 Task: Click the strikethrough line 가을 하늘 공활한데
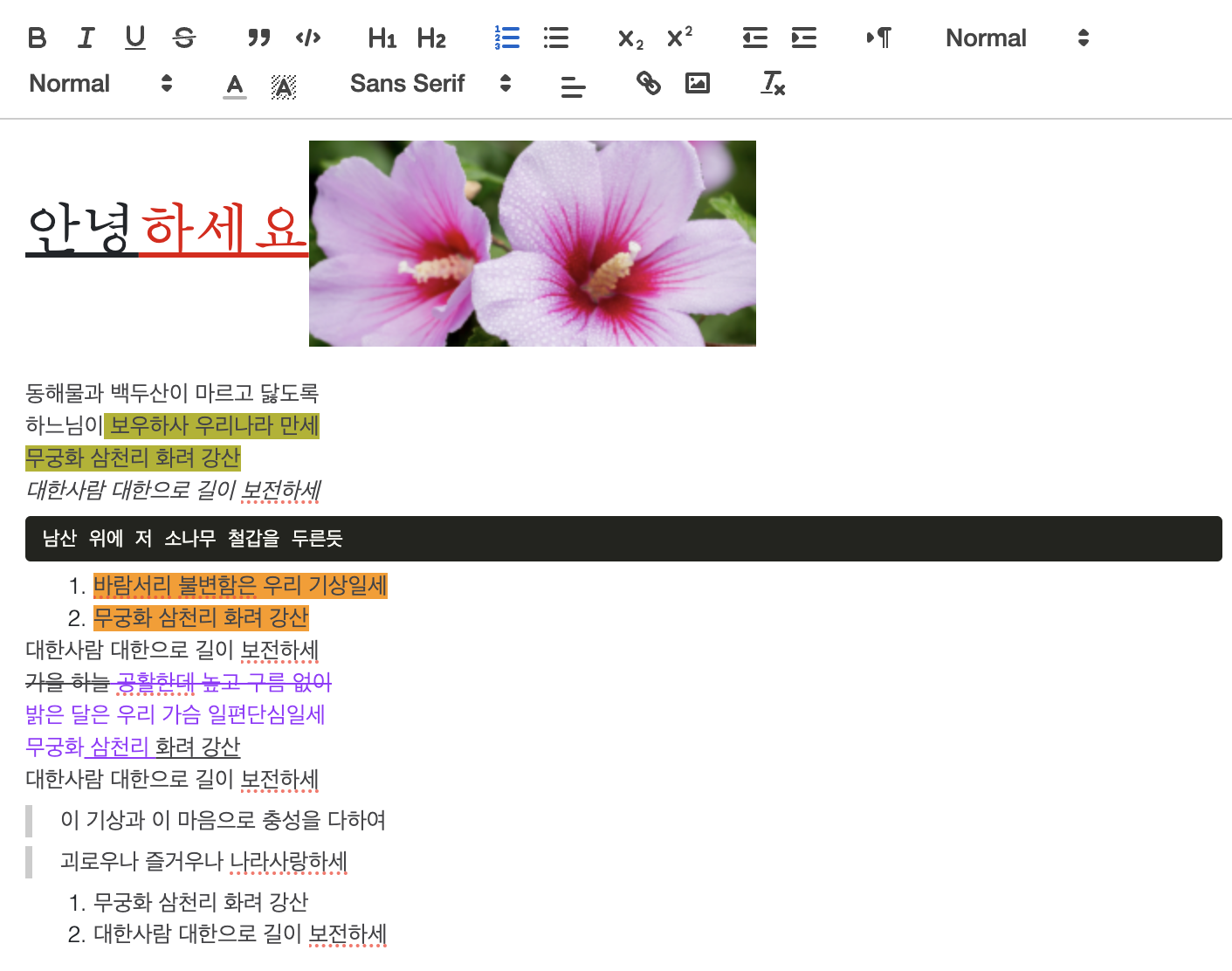tap(179, 682)
